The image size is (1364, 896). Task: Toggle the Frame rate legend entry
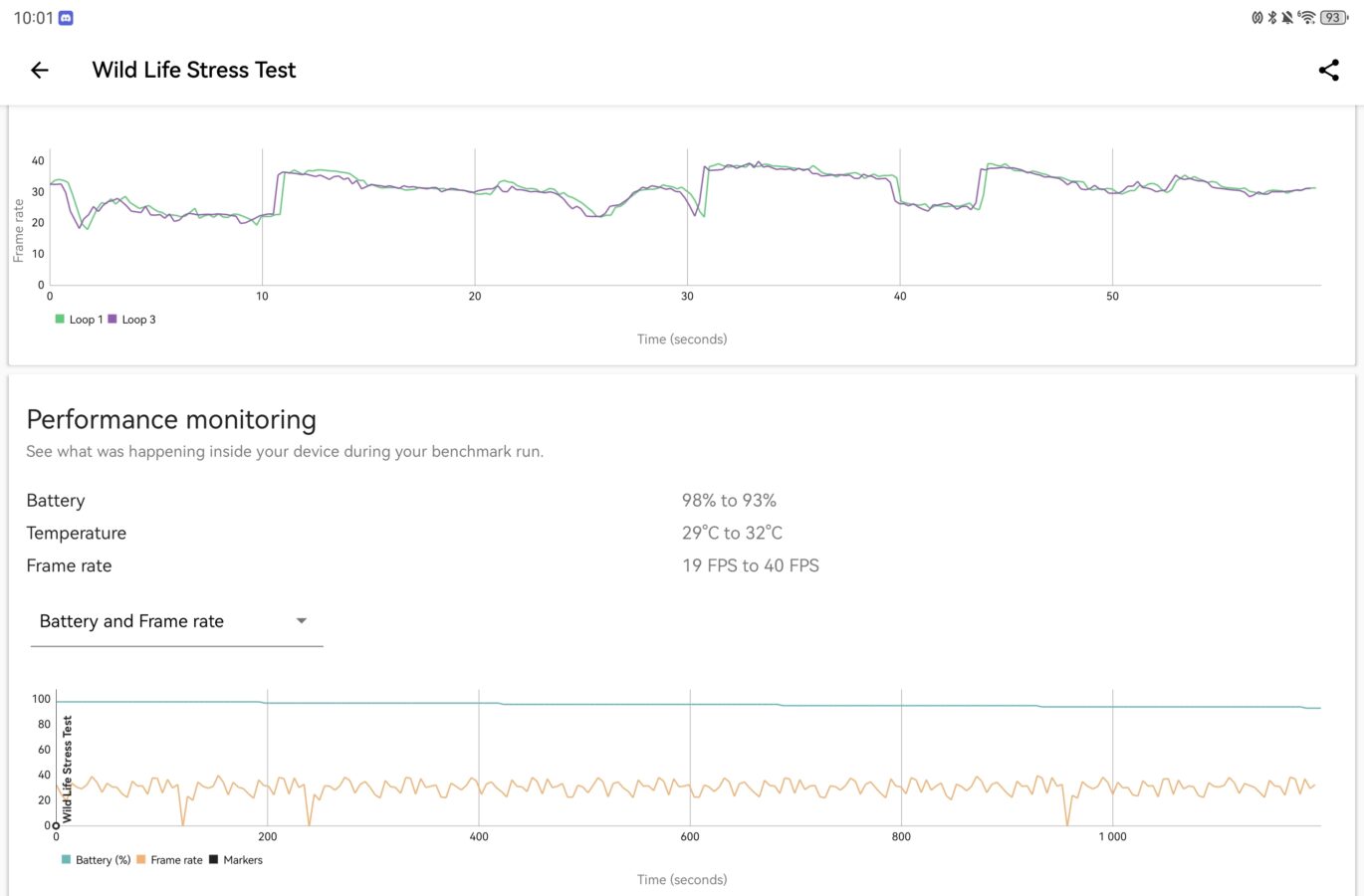tap(169, 860)
